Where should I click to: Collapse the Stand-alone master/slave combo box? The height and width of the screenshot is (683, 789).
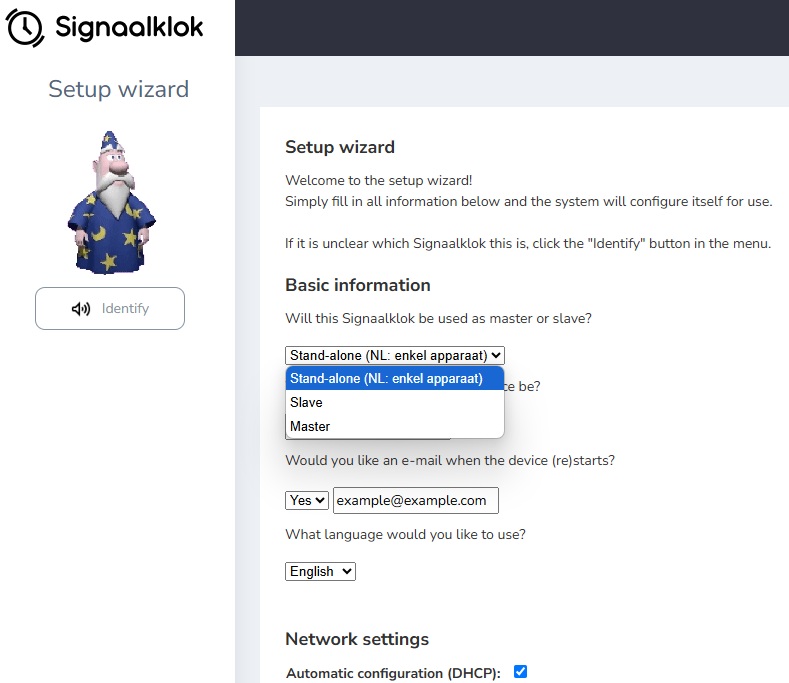[x=395, y=355]
